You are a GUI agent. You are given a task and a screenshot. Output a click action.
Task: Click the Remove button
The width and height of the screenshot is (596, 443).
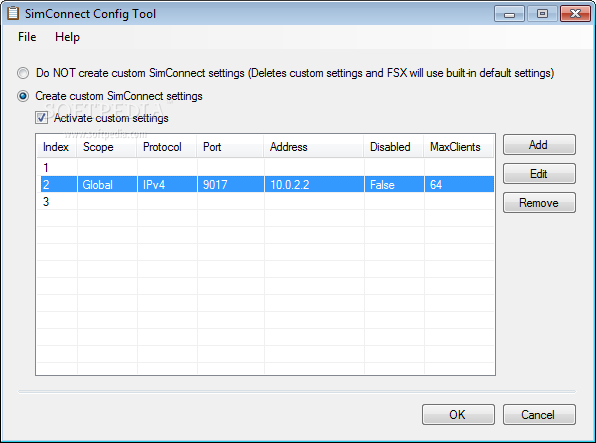[x=539, y=203]
